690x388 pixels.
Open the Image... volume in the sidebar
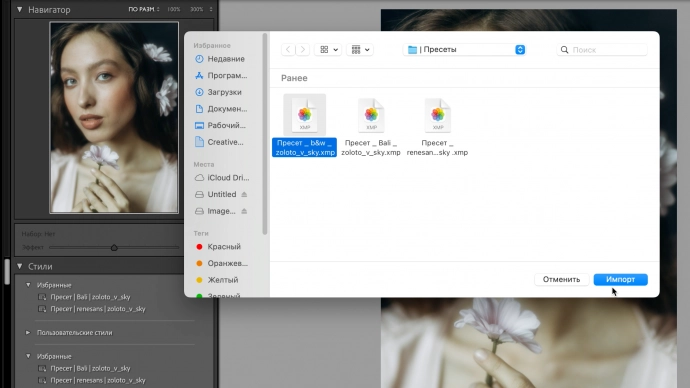(x=216, y=211)
